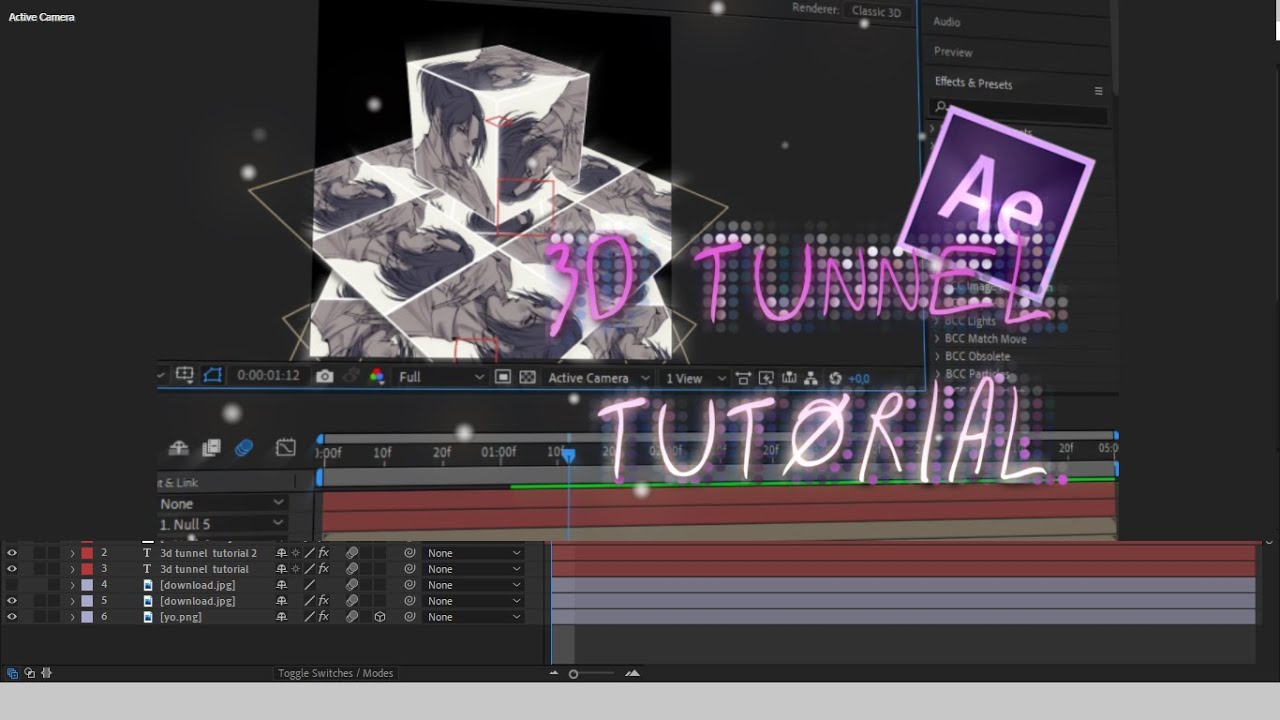Take a snapshot with the camera icon
The height and width of the screenshot is (720, 1280).
[324, 376]
